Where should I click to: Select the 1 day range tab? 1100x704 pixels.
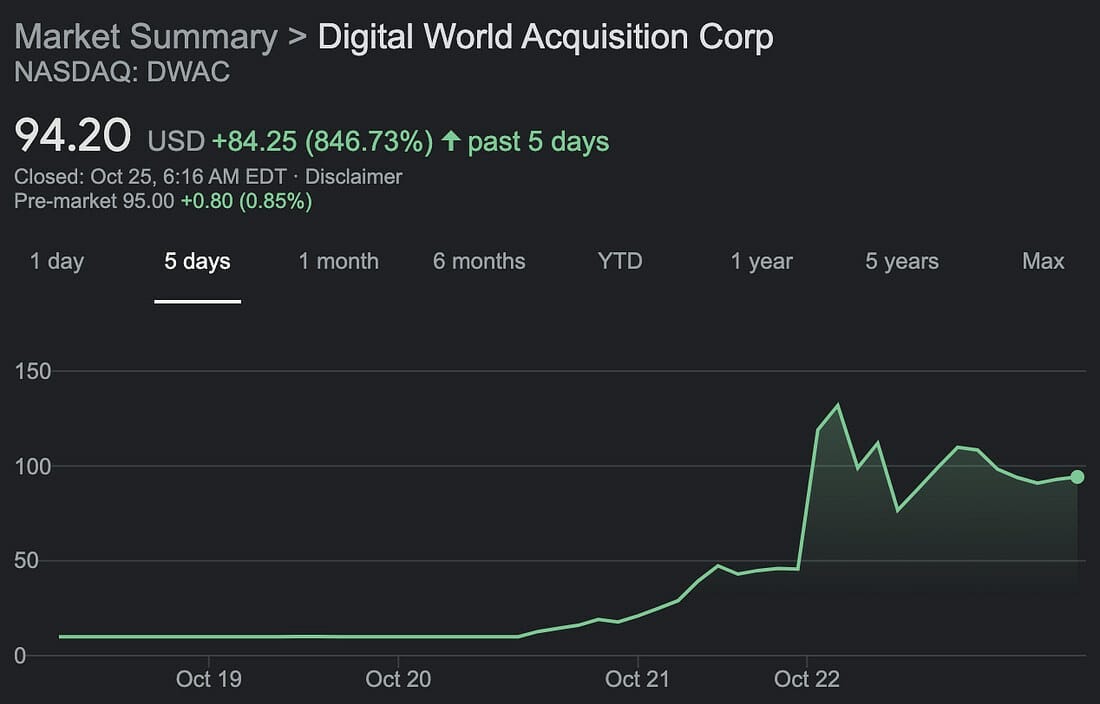[57, 262]
